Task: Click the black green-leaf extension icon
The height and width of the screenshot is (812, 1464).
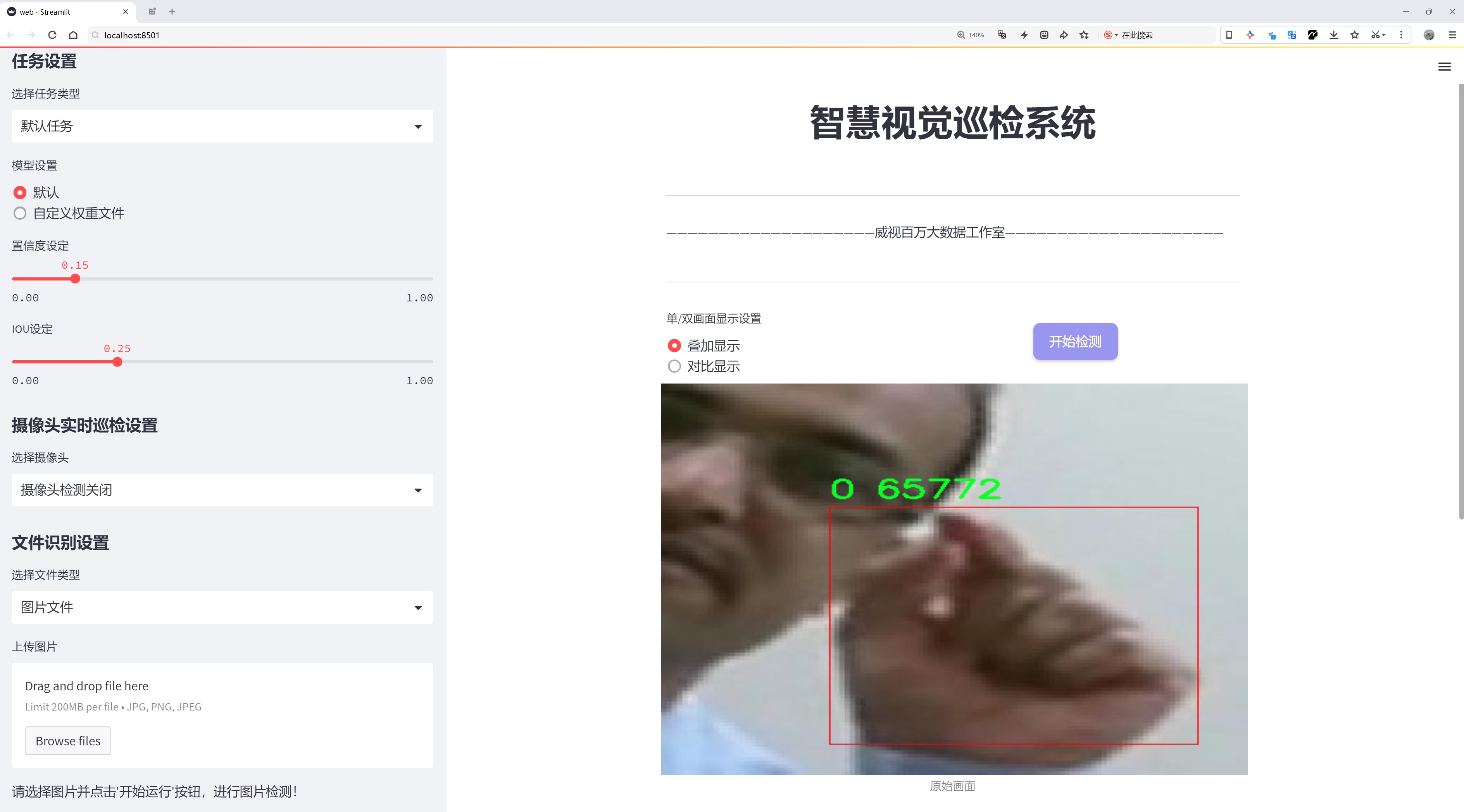Action: pos(1313,35)
